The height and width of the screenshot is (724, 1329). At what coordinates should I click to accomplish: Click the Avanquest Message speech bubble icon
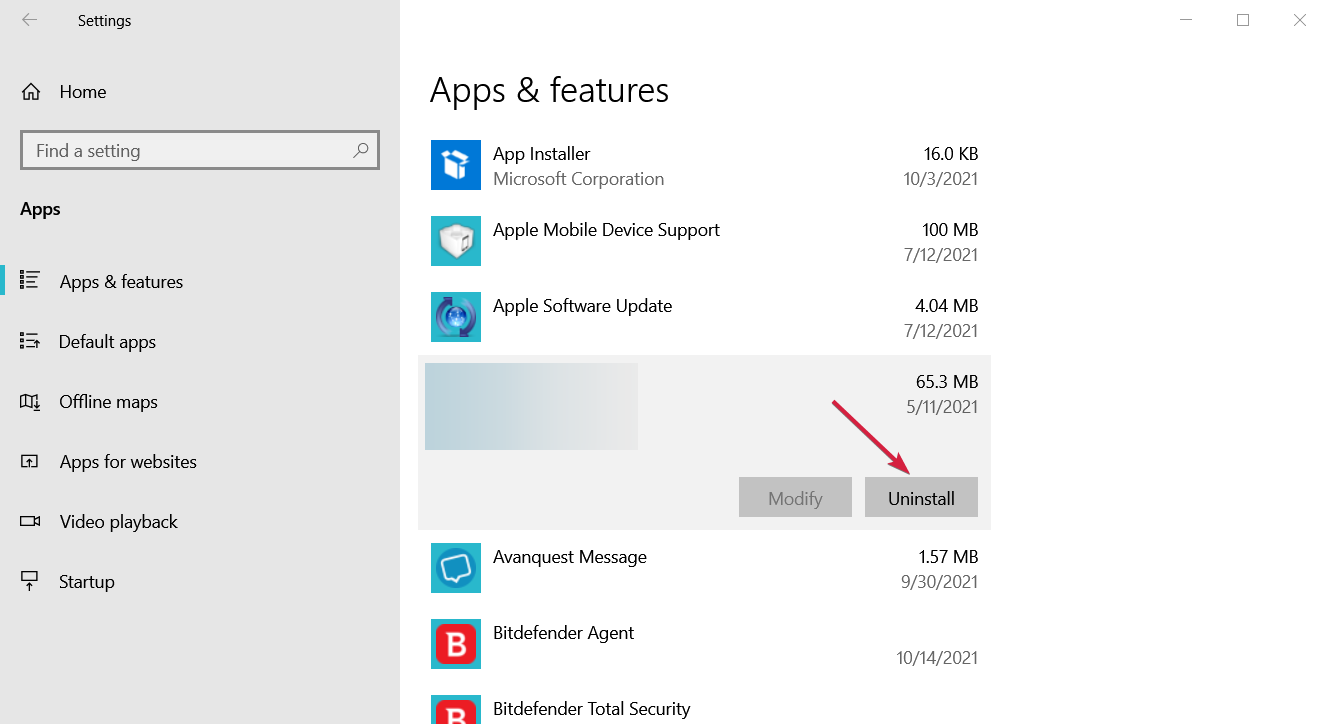pyautogui.click(x=456, y=568)
